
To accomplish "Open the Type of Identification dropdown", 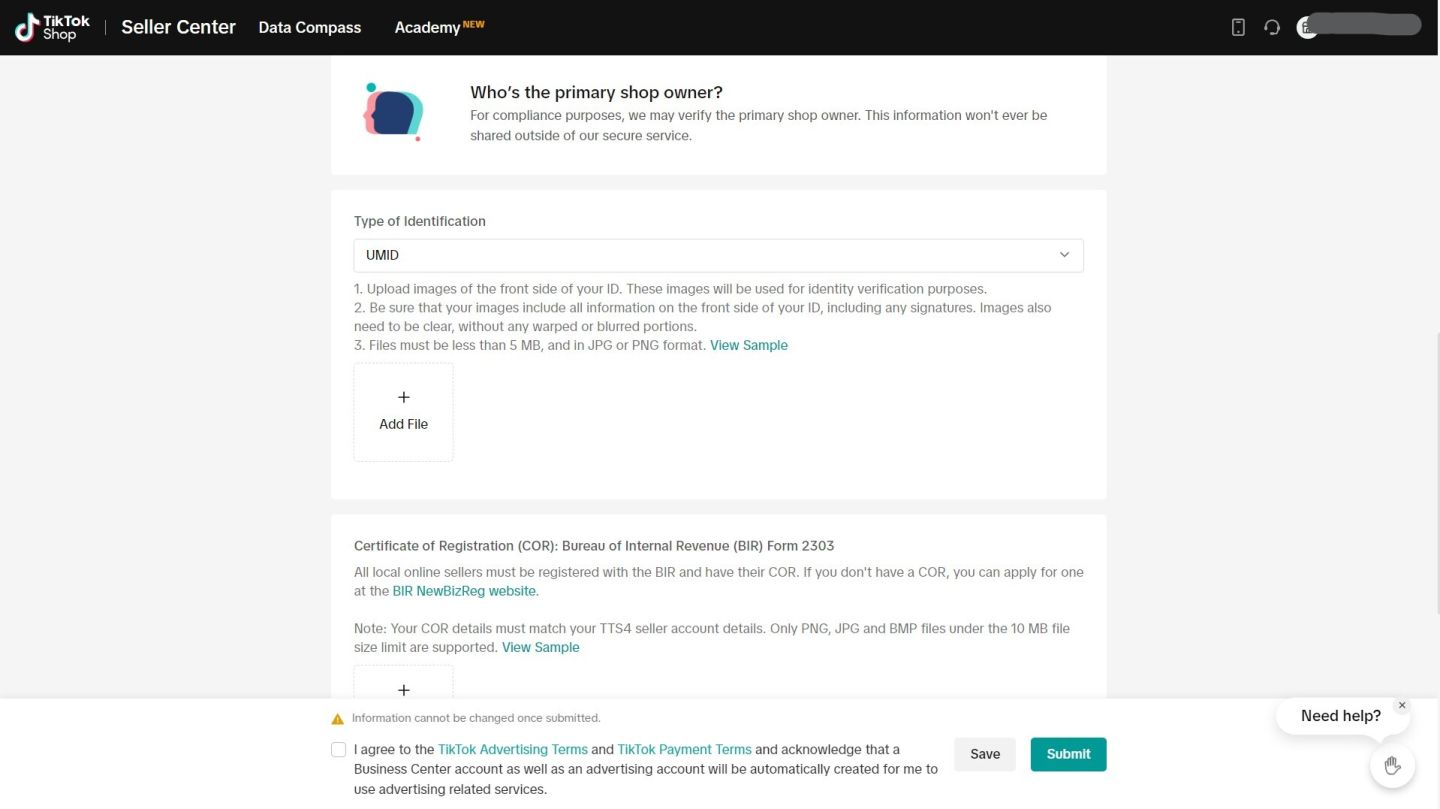I will pos(718,255).
